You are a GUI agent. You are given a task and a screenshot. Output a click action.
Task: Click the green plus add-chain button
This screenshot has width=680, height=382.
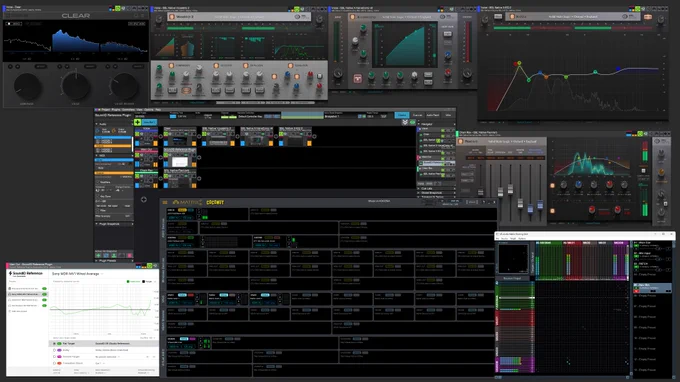[x=137, y=122]
